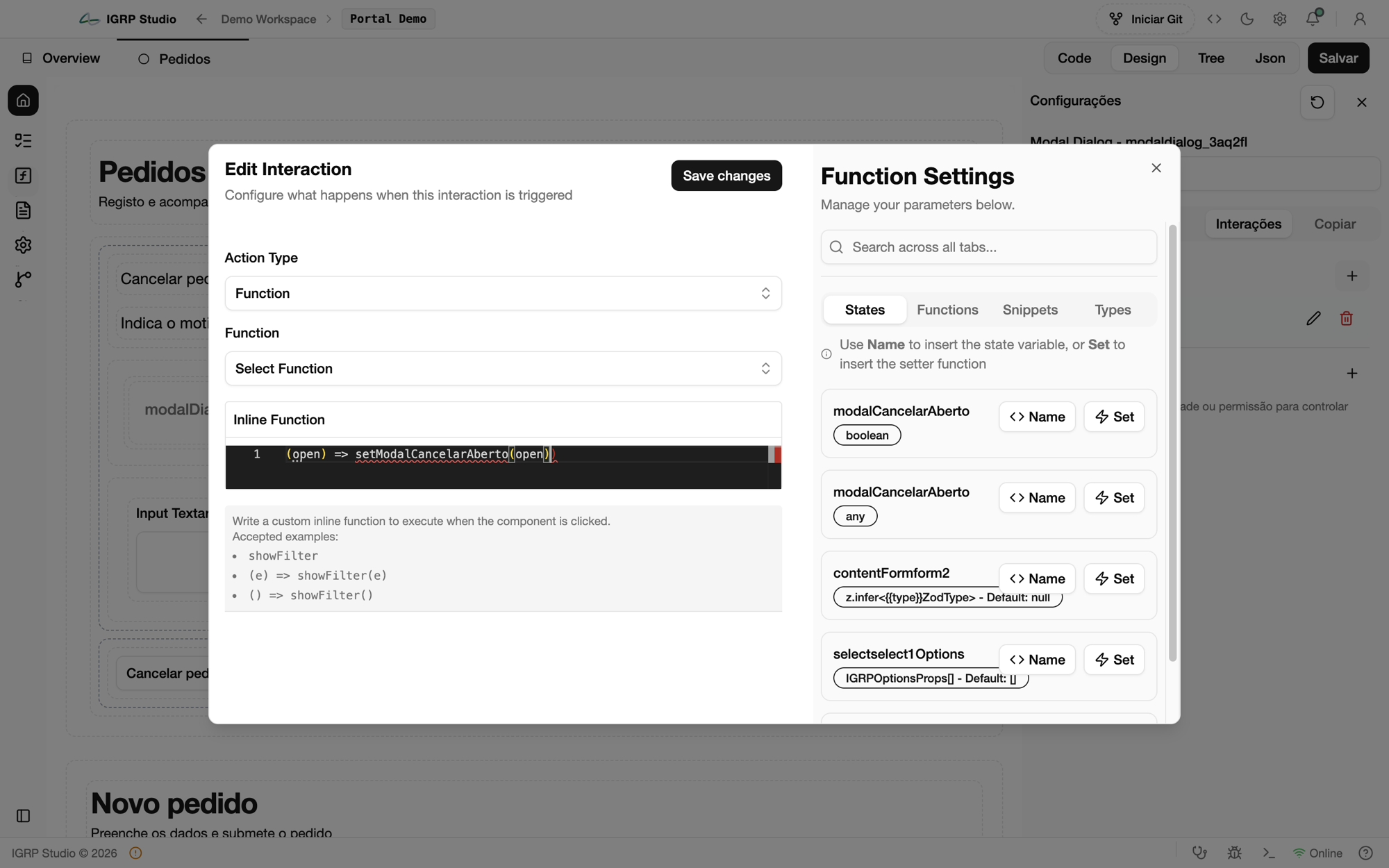Open the notifications bell
The height and width of the screenshot is (868, 1389).
tap(1313, 19)
